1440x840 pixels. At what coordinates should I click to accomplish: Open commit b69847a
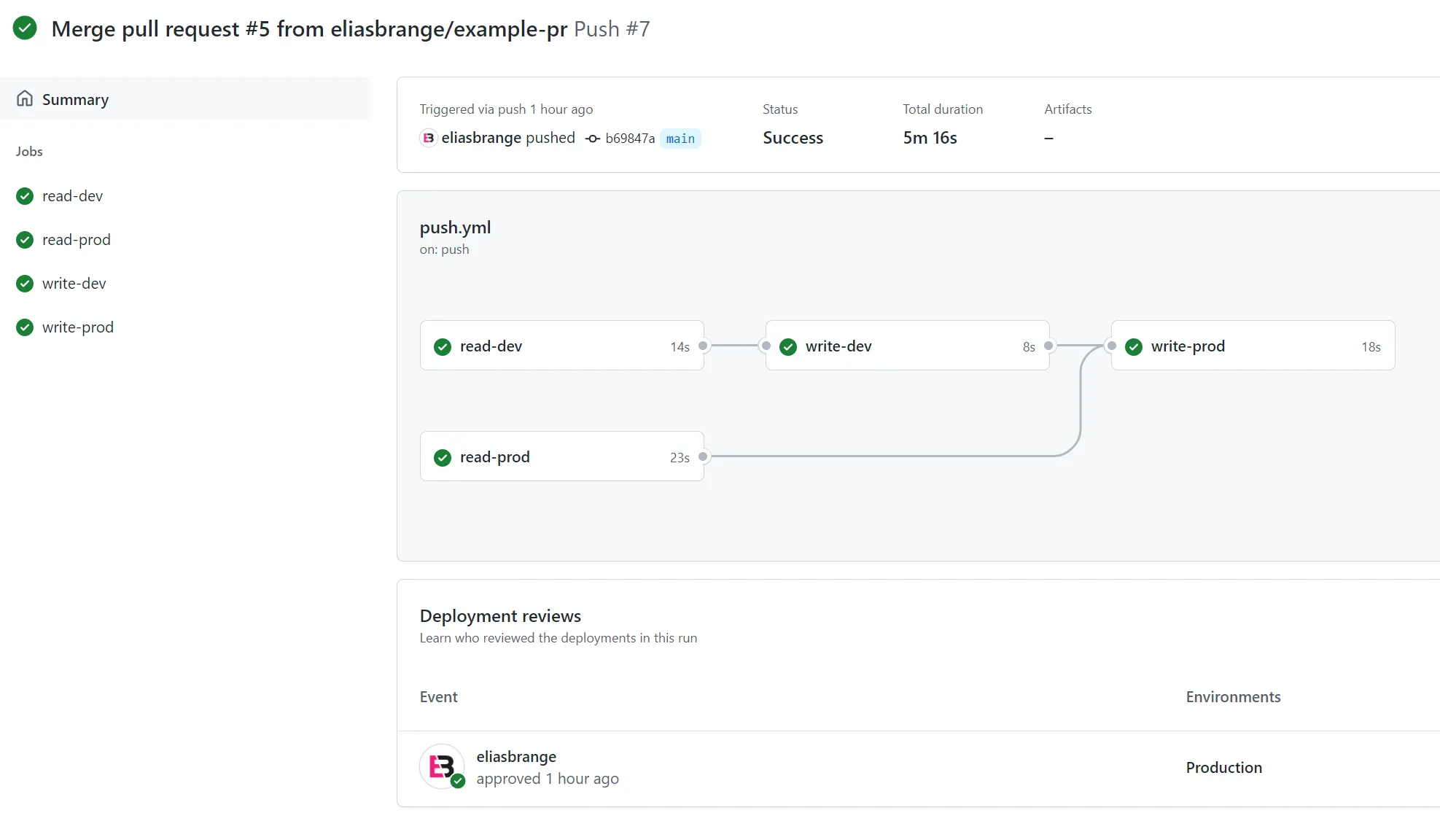click(x=630, y=138)
